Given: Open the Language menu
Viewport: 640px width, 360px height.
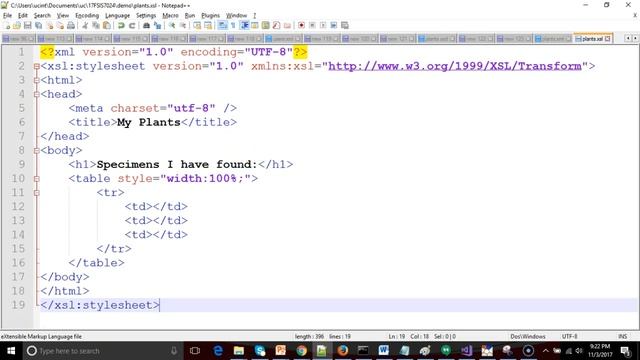Looking at the screenshot, I should click(x=117, y=16).
